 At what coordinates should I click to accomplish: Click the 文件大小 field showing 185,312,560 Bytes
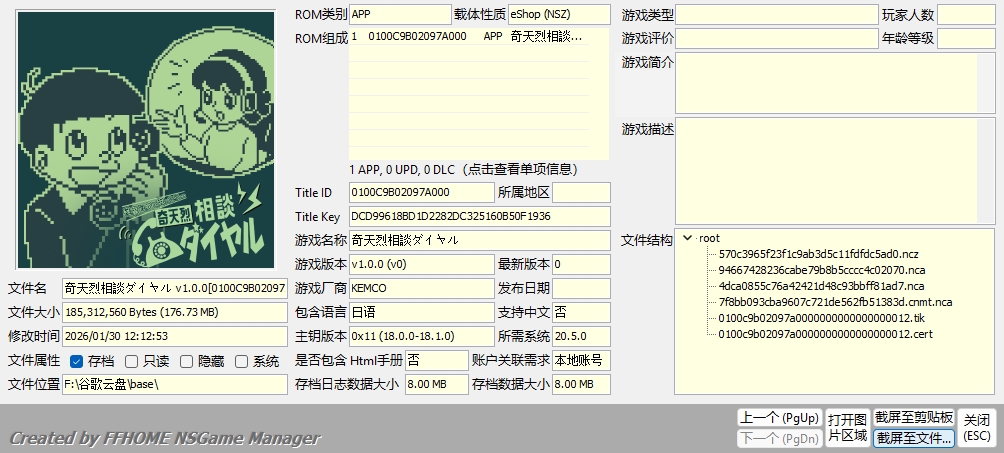[175, 313]
